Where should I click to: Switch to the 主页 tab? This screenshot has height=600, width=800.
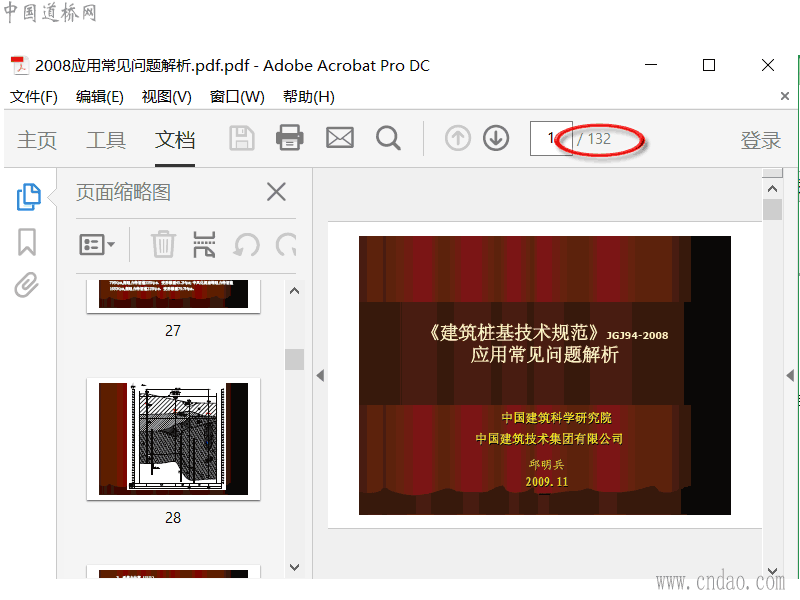click(x=37, y=140)
